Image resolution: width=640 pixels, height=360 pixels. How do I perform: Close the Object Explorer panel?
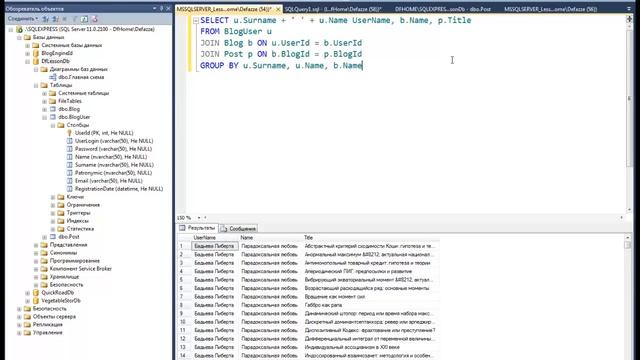168,8
